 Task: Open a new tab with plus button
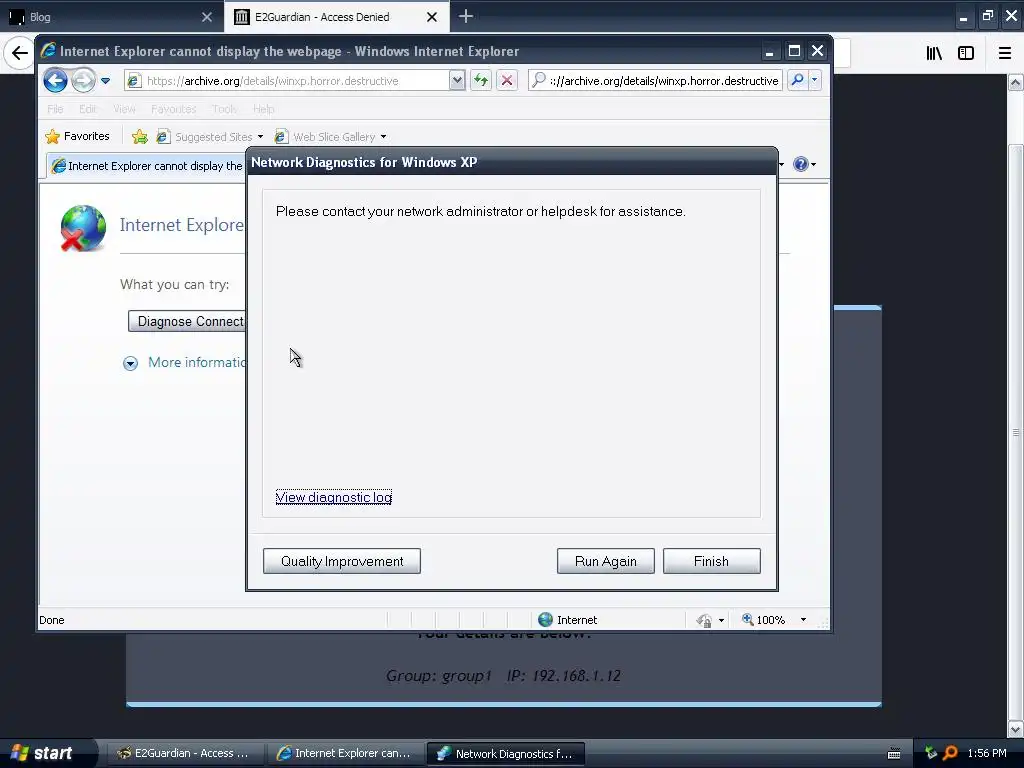[x=466, y=16]
